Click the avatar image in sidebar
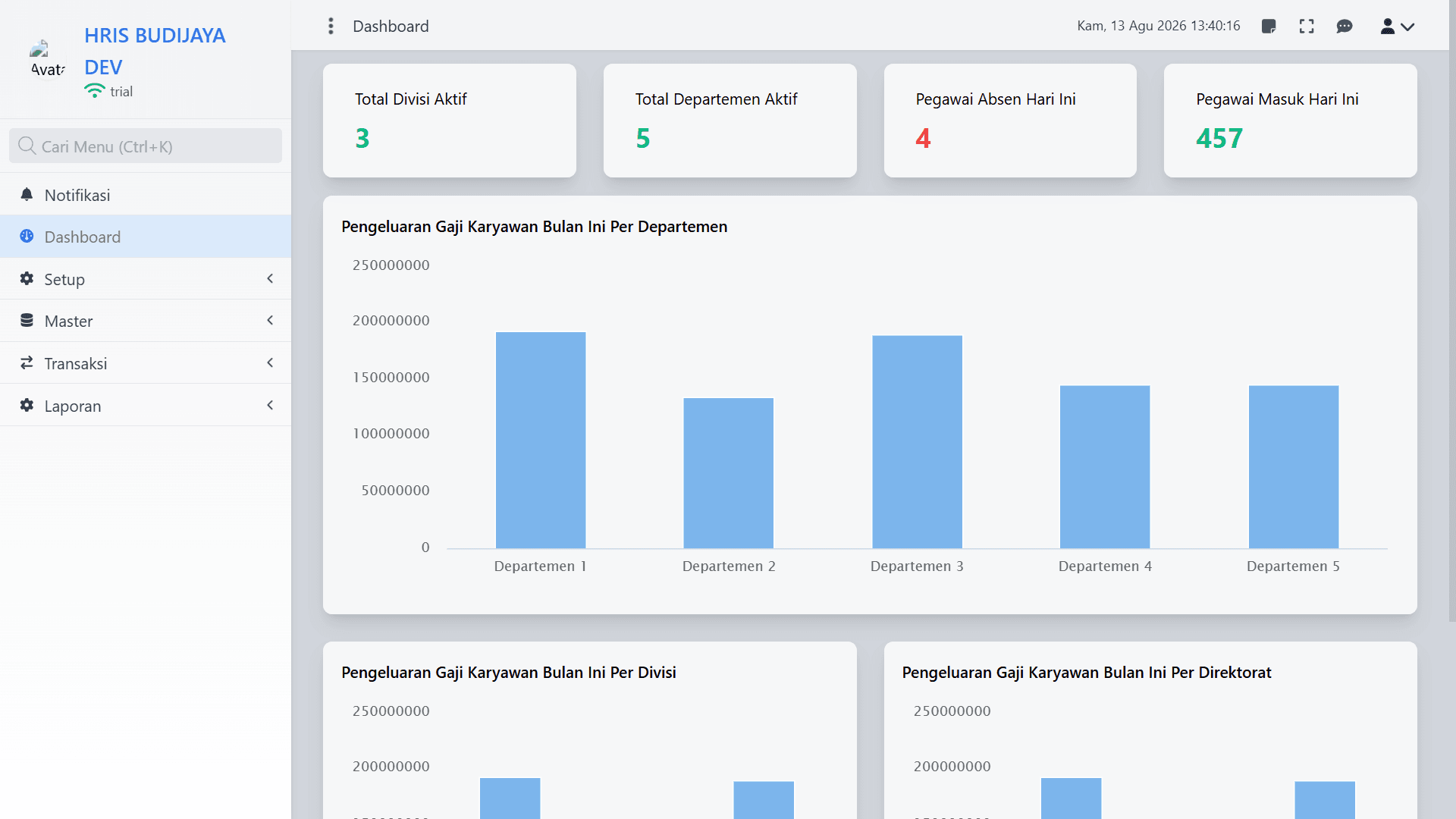 pyautogui.click(x=47, y=59)
